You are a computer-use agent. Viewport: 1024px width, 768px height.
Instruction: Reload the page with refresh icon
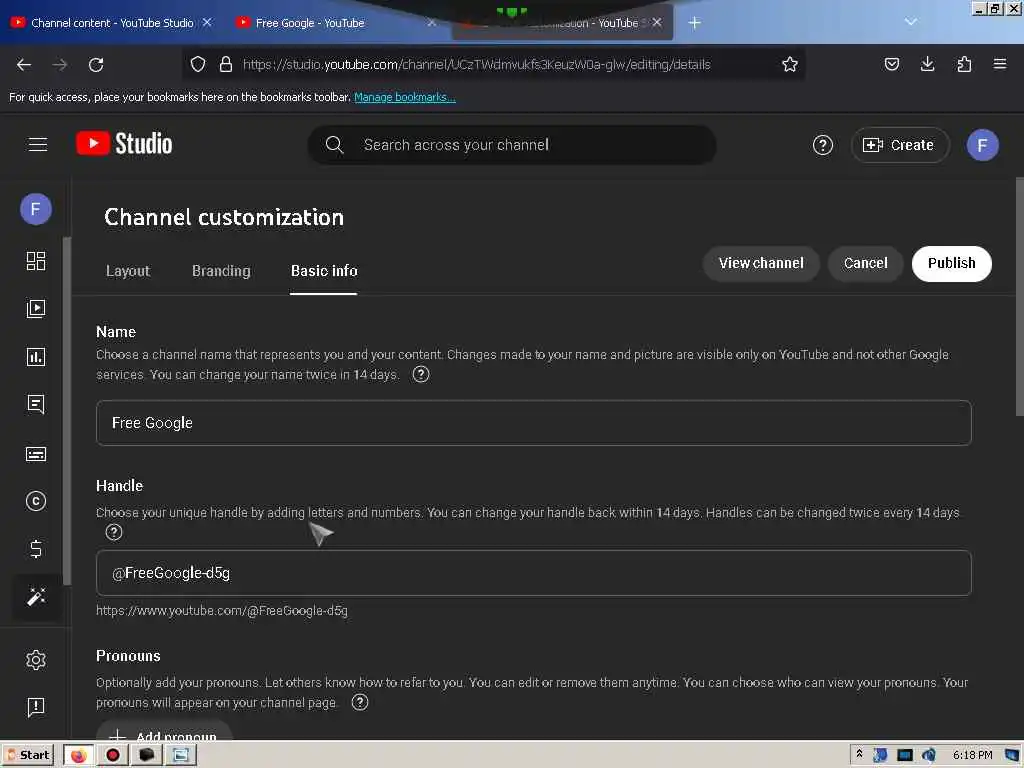(x=96, y=65)
